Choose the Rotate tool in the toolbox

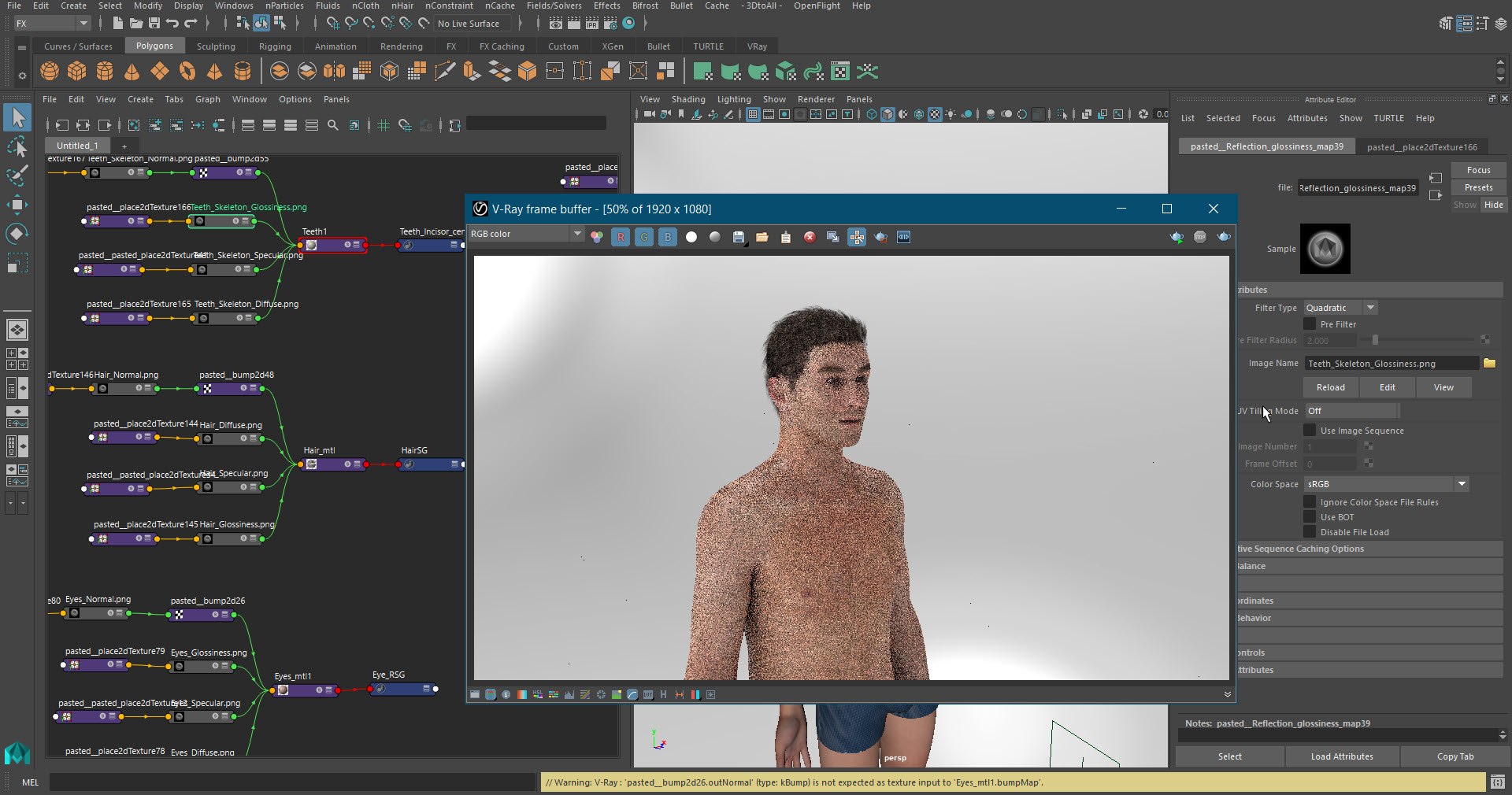click(x=17, y=234)
